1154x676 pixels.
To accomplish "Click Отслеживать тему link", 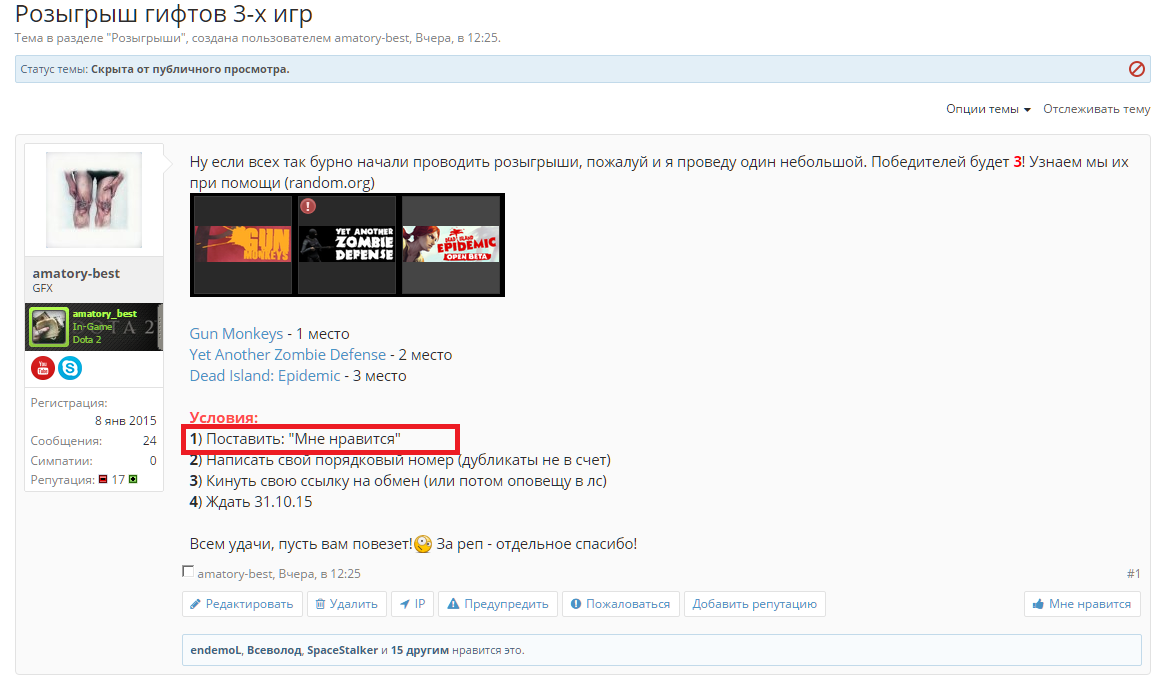I will 1097,109.
